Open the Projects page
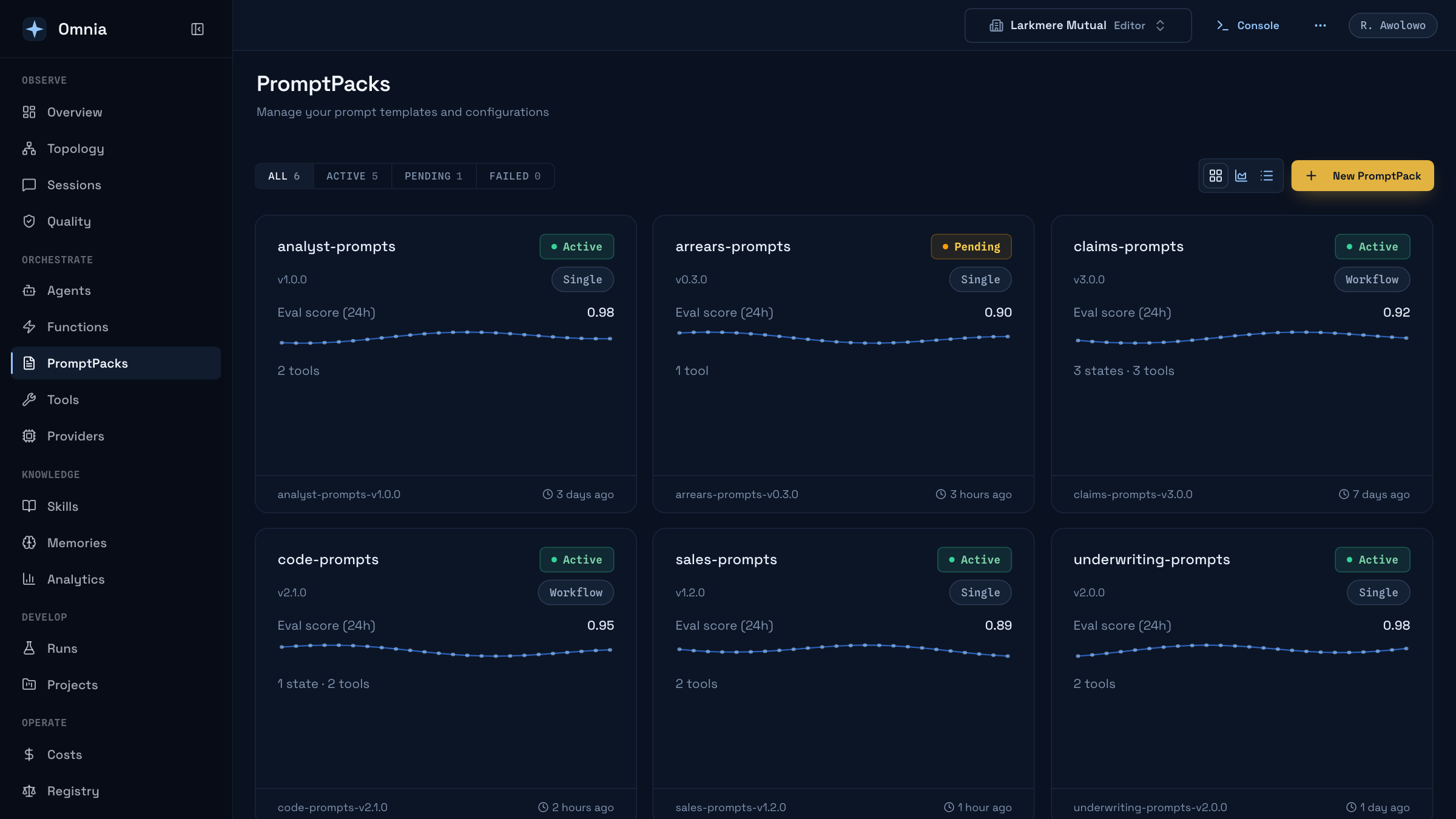The image size is (1456, 819). point(116,685)
